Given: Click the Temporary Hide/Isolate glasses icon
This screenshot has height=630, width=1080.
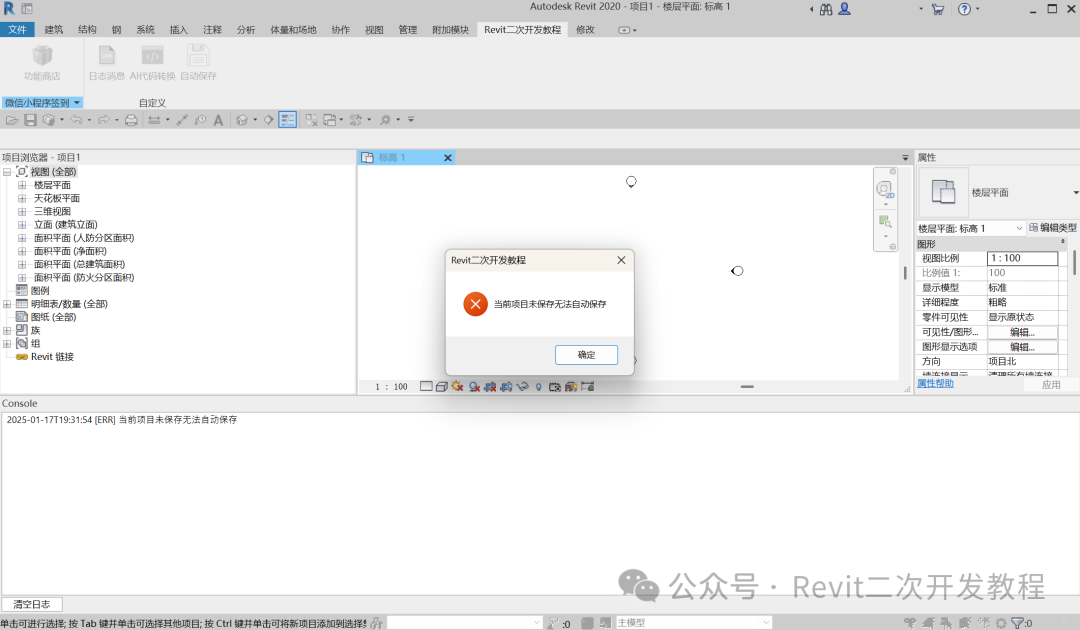Looking at the screenshot, I should 523,386.
